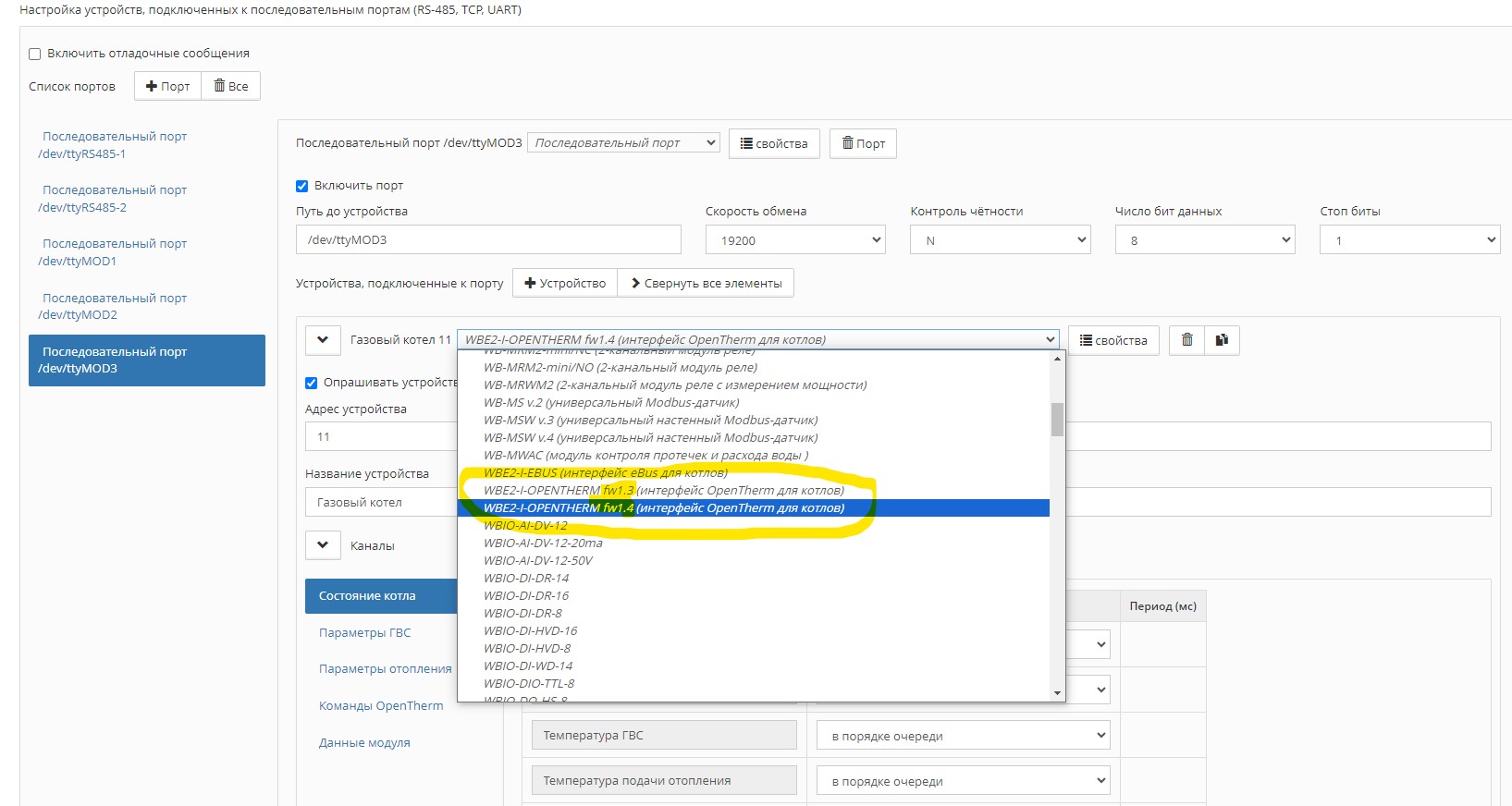Select WBIO-AI-DV-12-20ma option in the list
The height and width of the screenshot is (806, 1512).
(x=754, y=543)
